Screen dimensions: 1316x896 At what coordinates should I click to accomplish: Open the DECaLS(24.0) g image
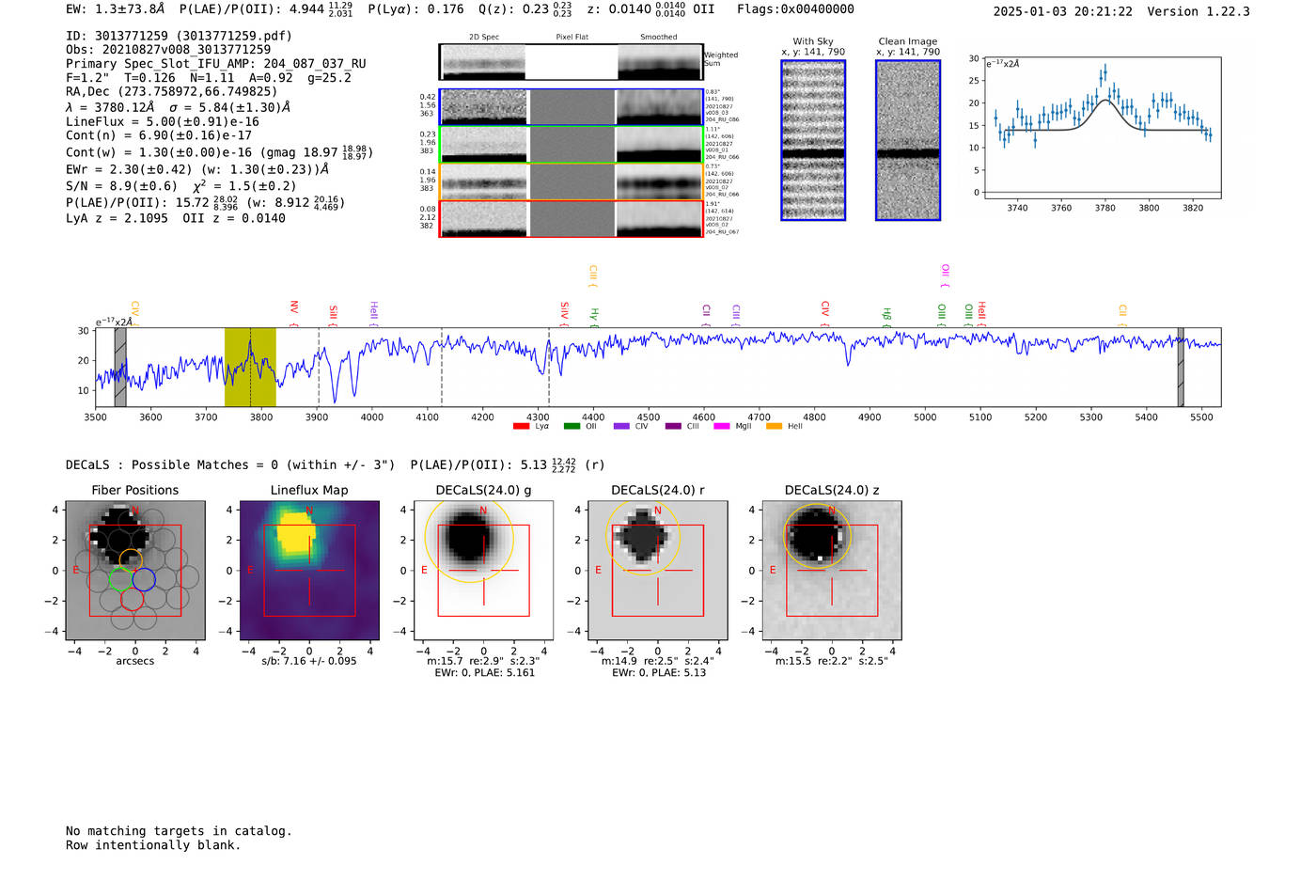(x=483, y=570)
